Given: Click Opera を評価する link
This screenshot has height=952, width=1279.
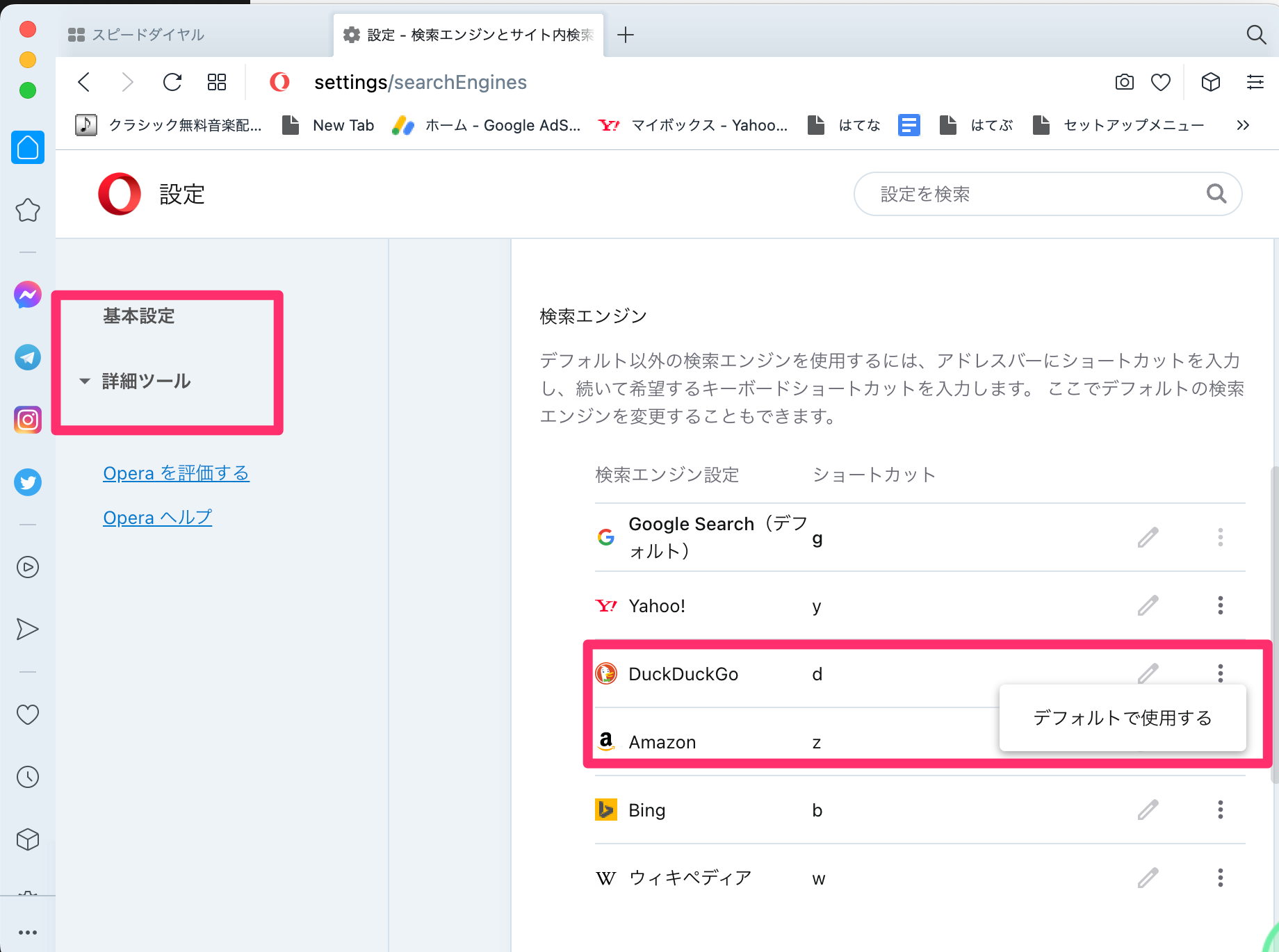Looking at the screenshot, I should coord(176,473).
